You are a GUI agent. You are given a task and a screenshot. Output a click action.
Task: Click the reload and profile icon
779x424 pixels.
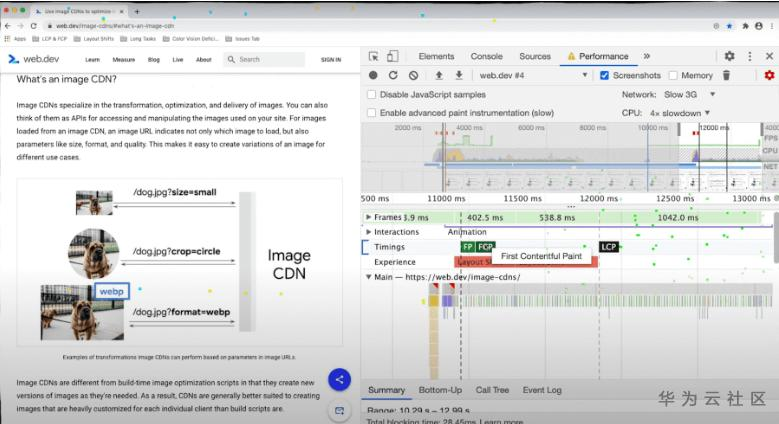(393, 75)
